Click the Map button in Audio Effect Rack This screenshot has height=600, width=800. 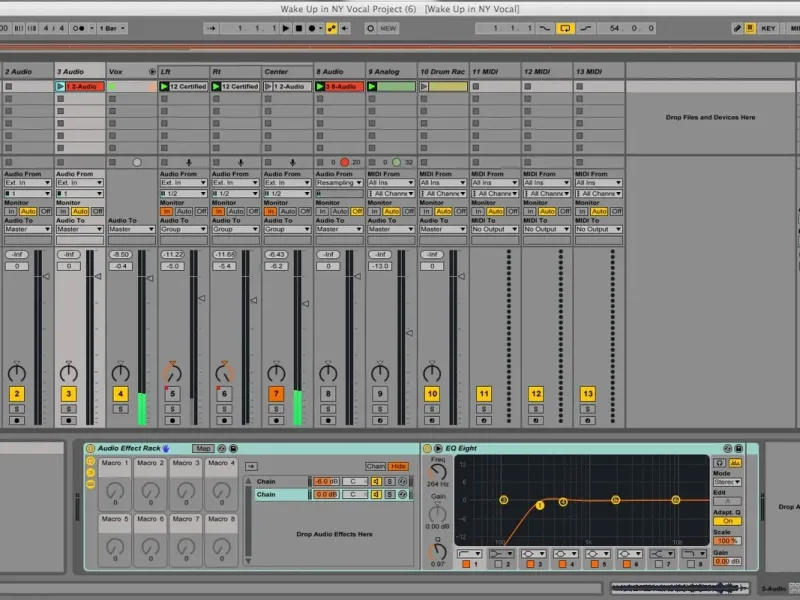tap(203, 449)
